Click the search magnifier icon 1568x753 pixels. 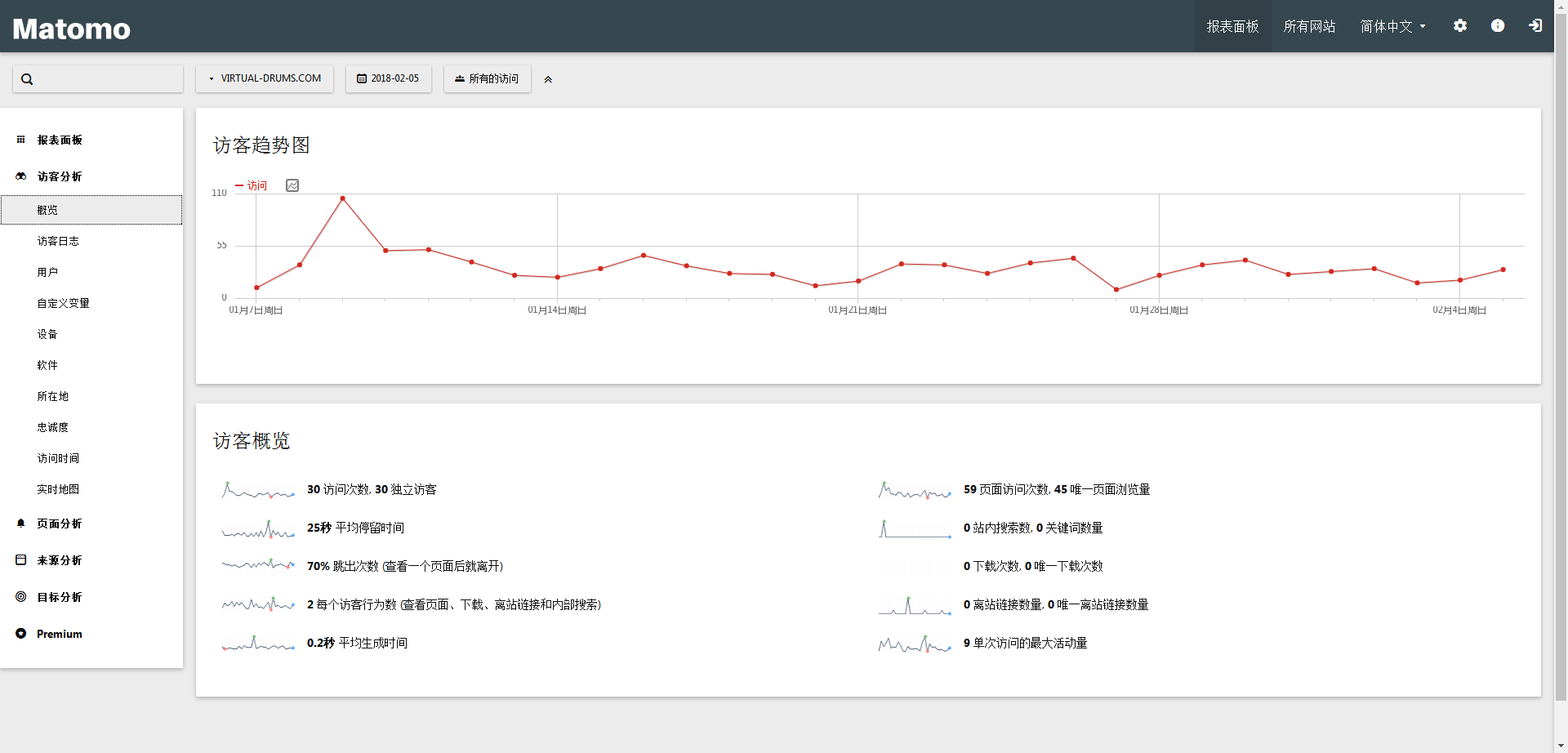(x=27, y=79)
